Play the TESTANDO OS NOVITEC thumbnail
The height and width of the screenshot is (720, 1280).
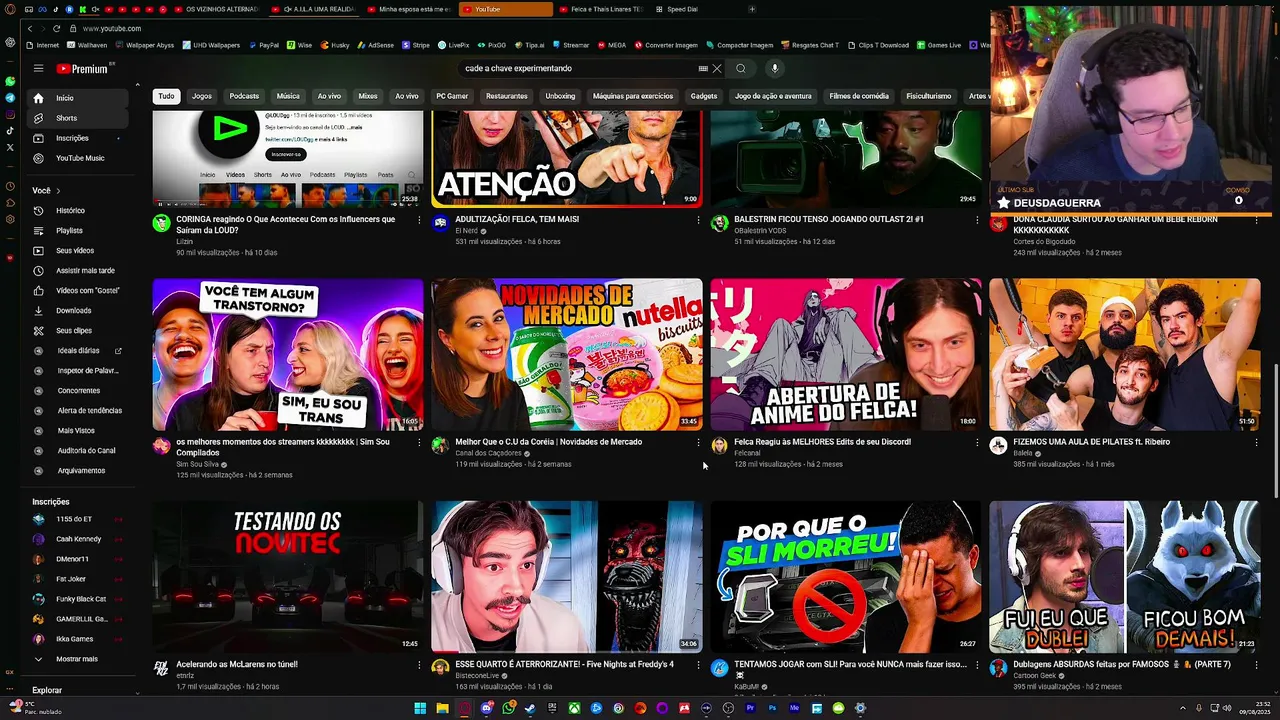coord(288,577)
